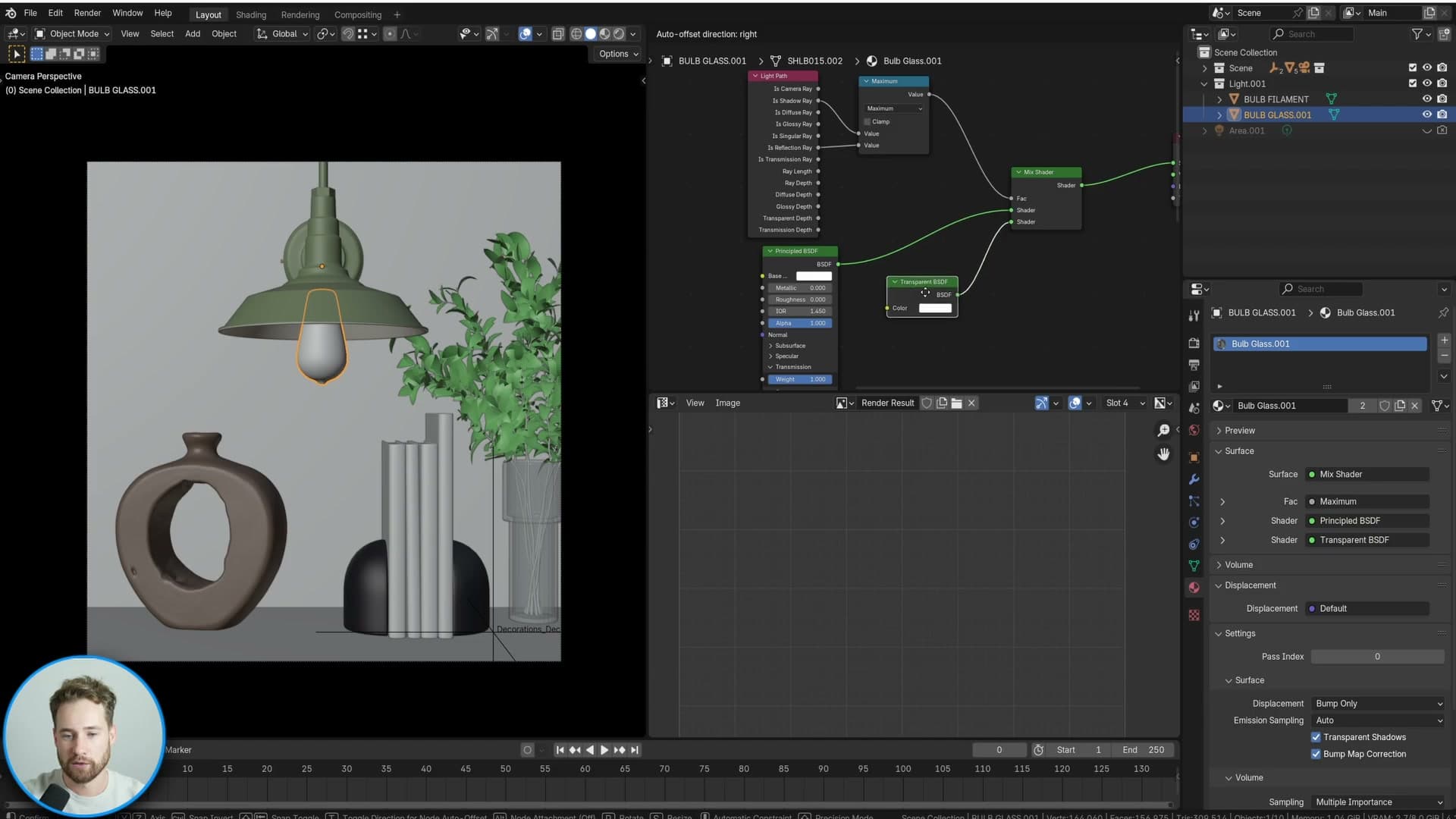Switch viewport to wireframe shading

(576, 34)
